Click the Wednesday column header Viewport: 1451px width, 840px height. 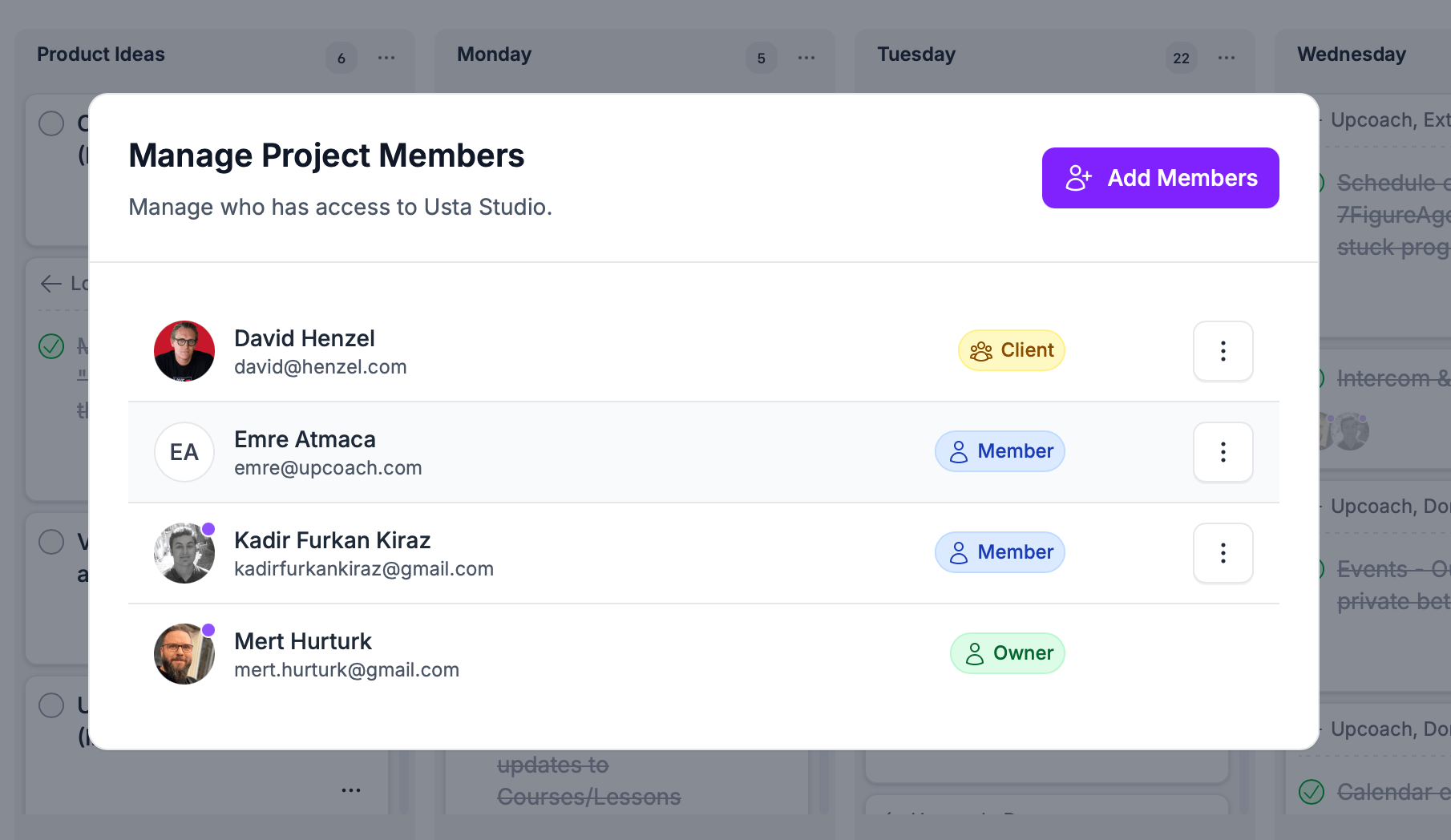click(x=1352, y=55)
